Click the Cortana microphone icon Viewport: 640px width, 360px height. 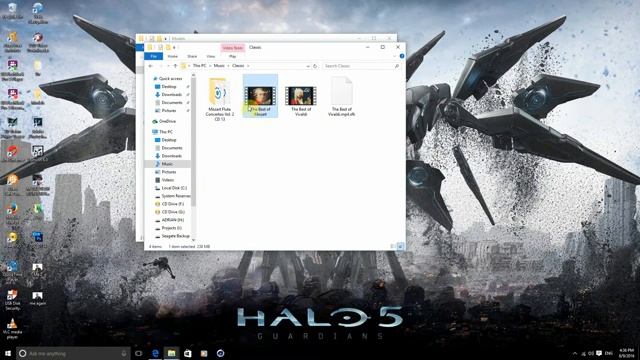(124, 353)
